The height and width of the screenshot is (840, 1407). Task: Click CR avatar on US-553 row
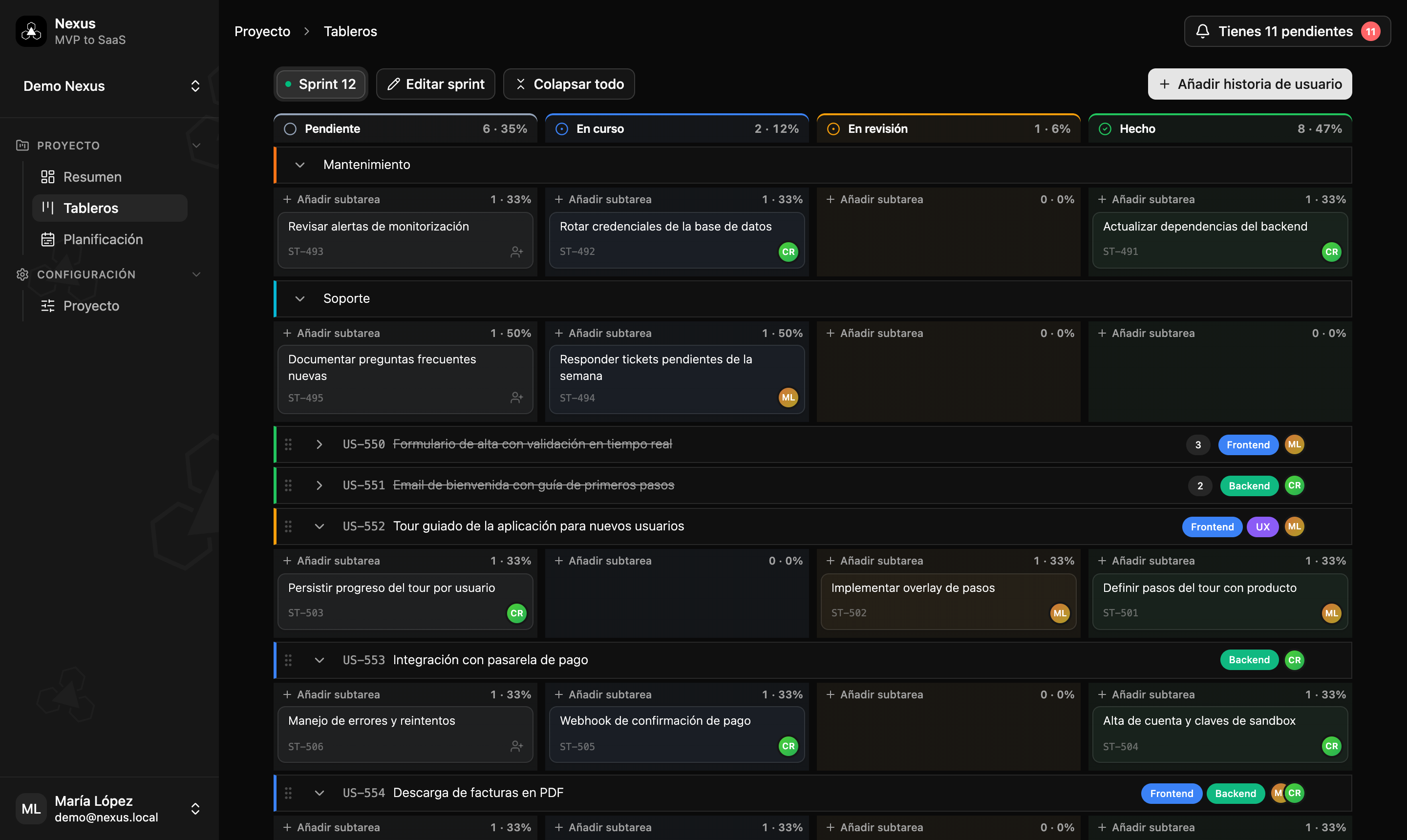click(1294, 660)
